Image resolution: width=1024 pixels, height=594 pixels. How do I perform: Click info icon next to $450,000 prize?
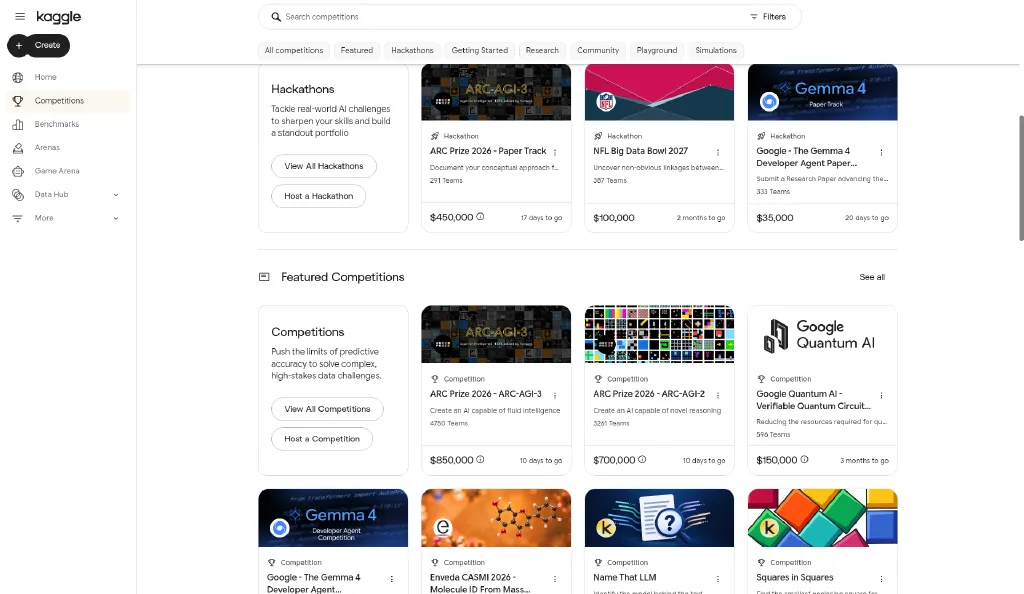480,217
